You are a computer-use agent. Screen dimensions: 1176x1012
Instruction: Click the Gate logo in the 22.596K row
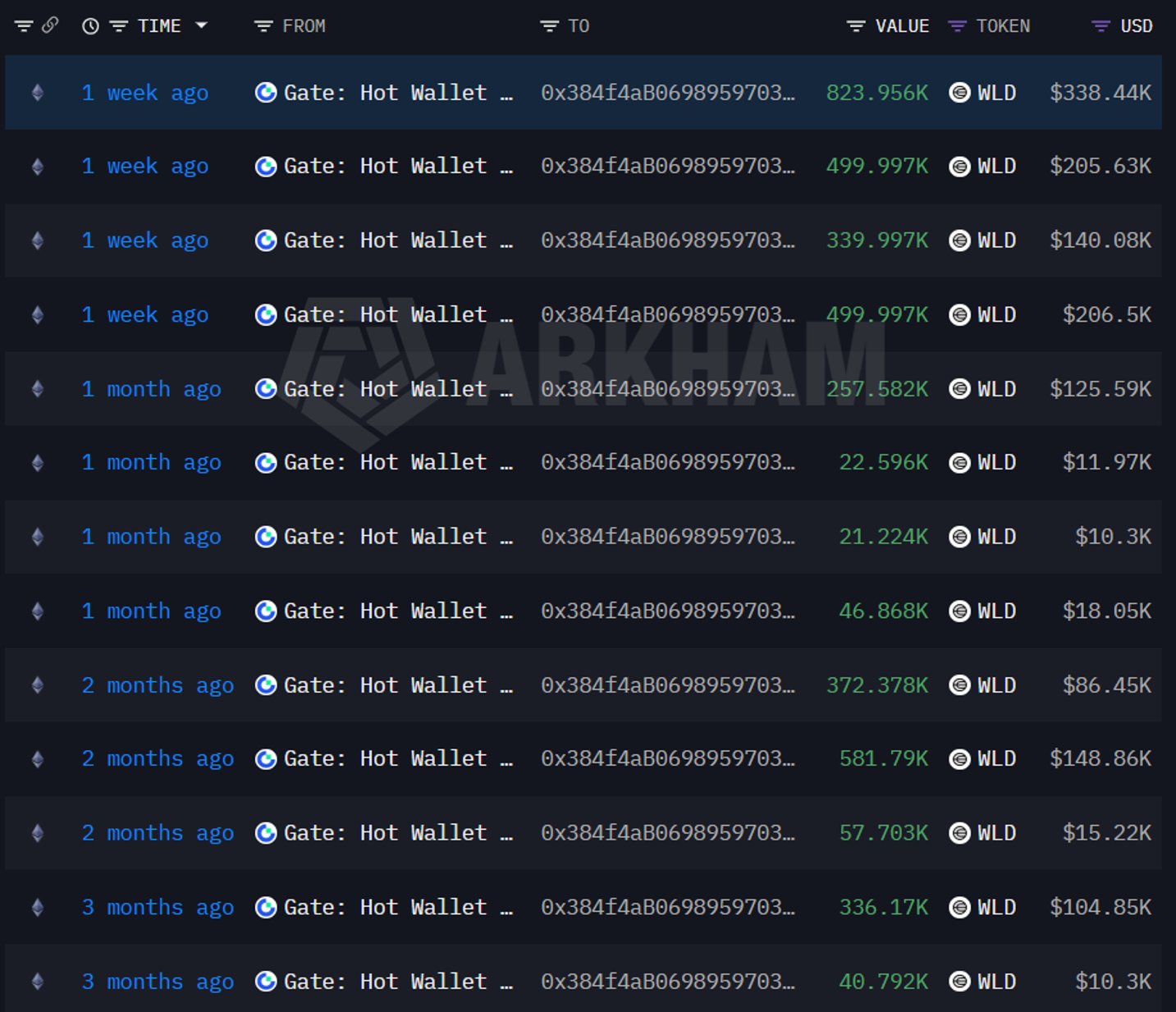[x=266, y=463]
